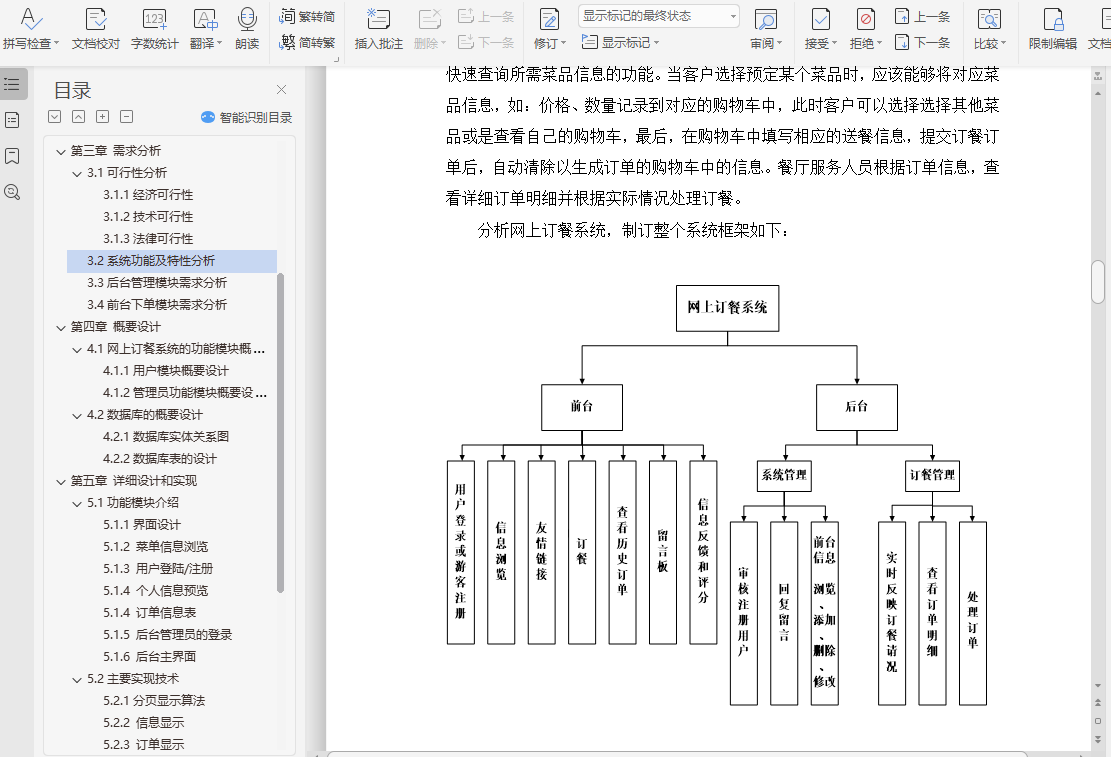Screen dimensions: 1111x757
Task: Click the plus icon under 目录
Action: pos(103,117)
